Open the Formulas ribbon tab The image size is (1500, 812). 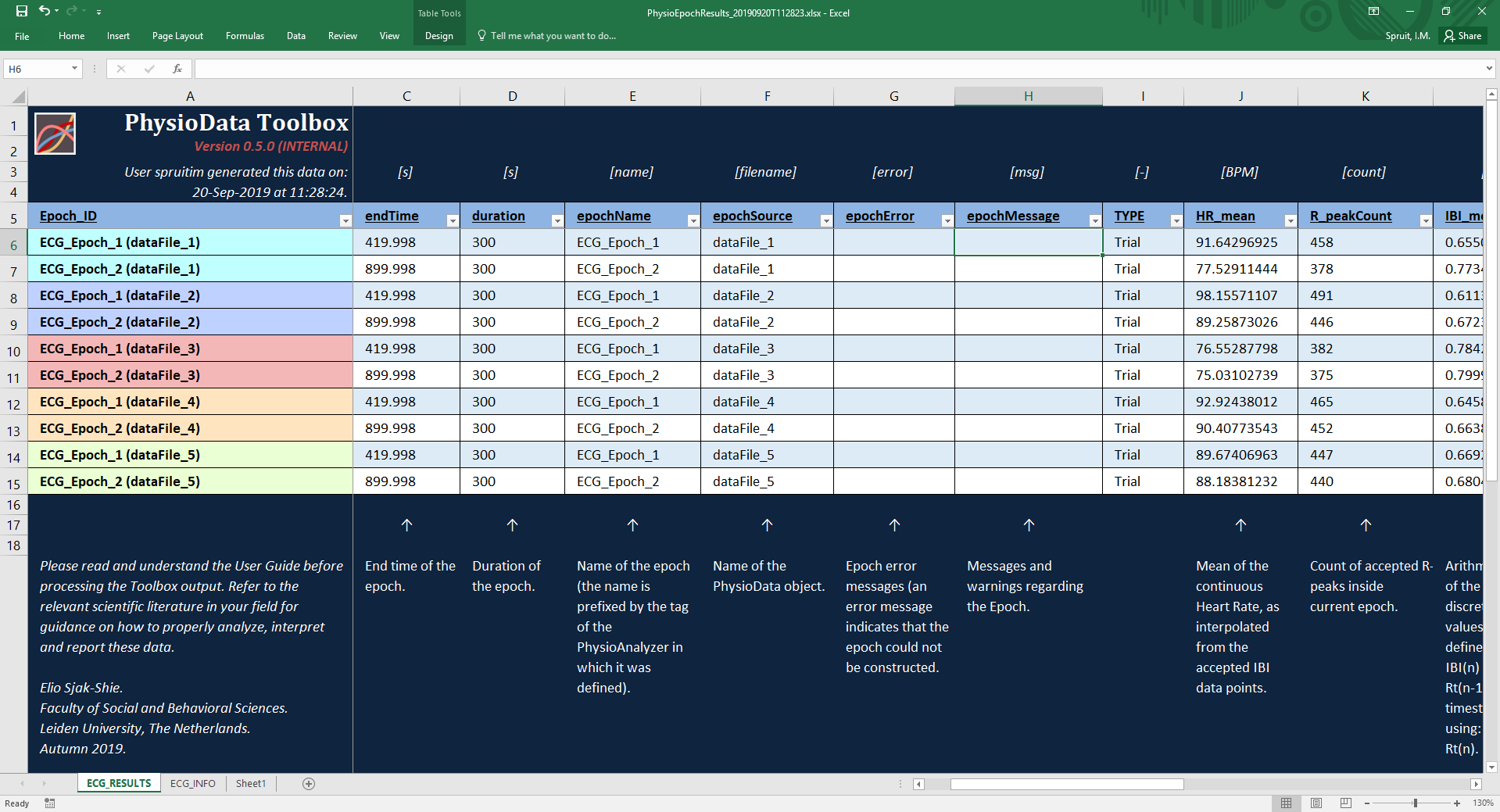pyautogui.click(x=245, y=36)
